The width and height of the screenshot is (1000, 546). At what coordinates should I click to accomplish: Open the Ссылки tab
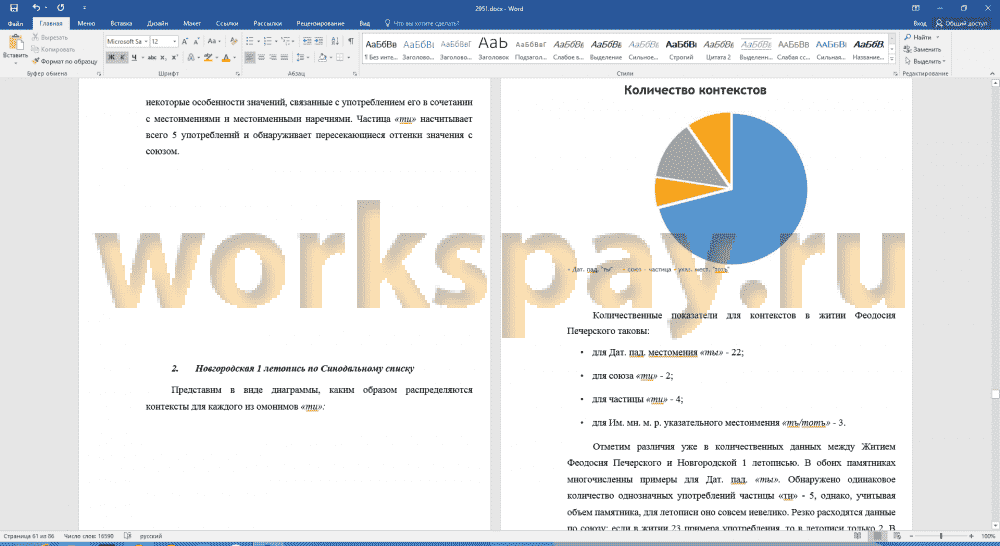pyautogui.click(x=227, y=24)
